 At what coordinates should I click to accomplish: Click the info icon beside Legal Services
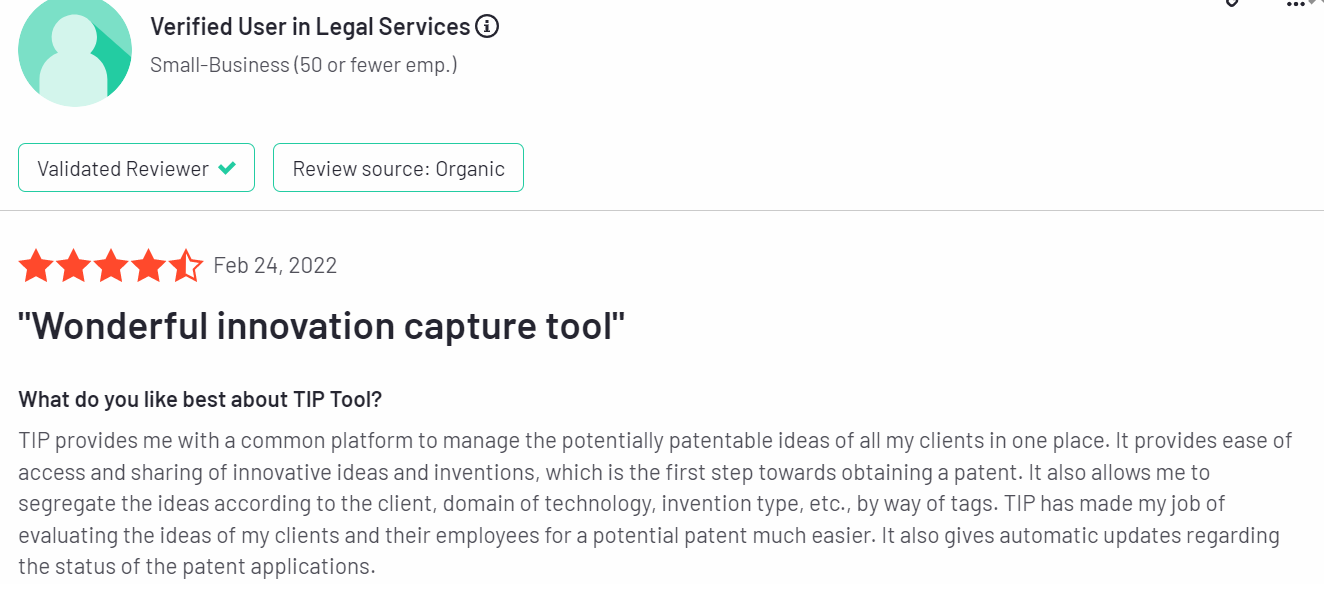[487, 27]
